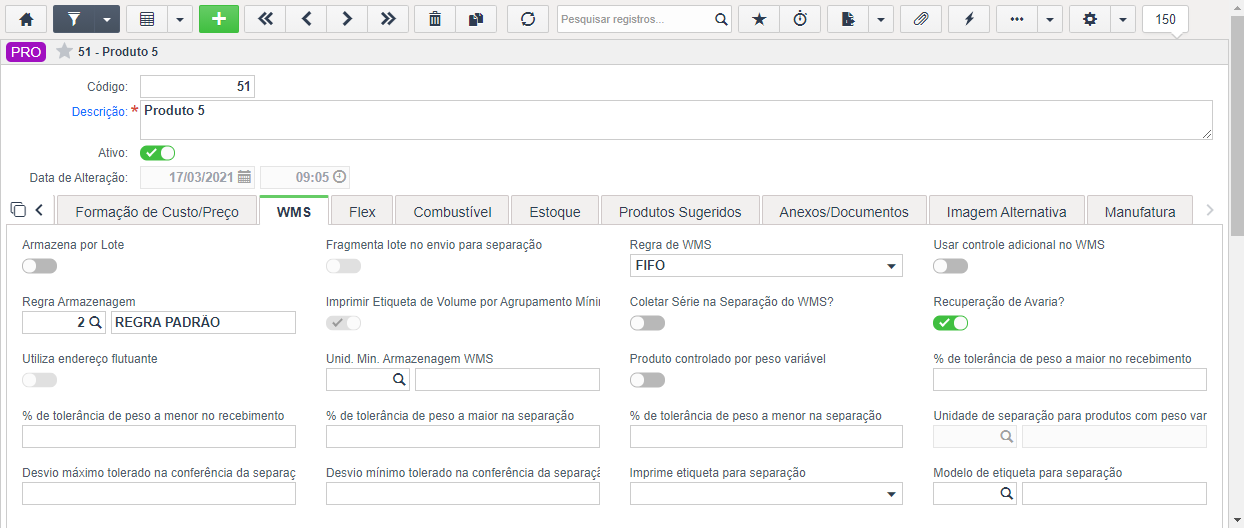The width and height of the screenshot is (1244, 528).
Task: Click the lightning bolt actions icon
Action: coord(969,19)
